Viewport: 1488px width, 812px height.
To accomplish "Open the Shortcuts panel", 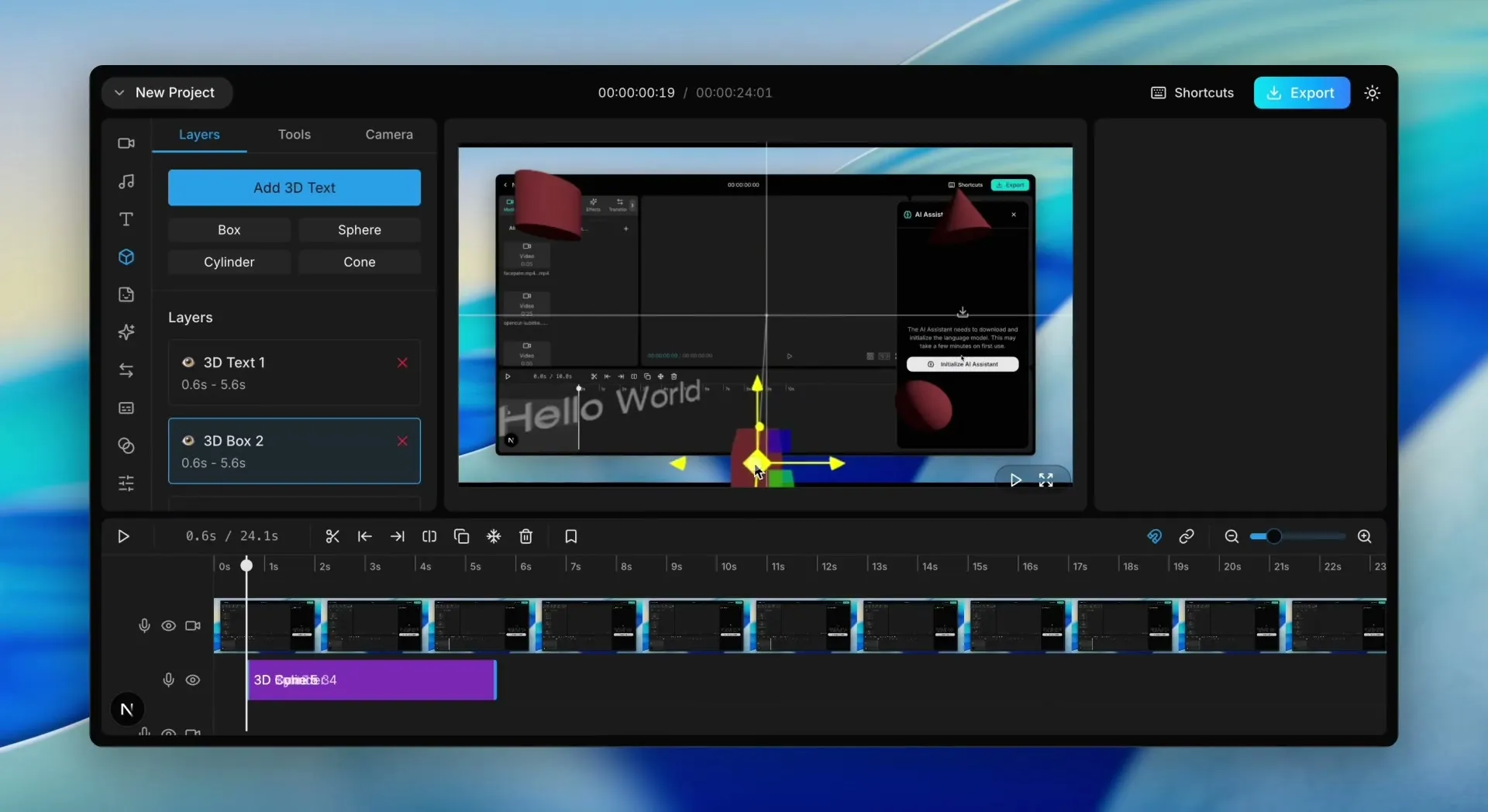I will [1193, 93].
